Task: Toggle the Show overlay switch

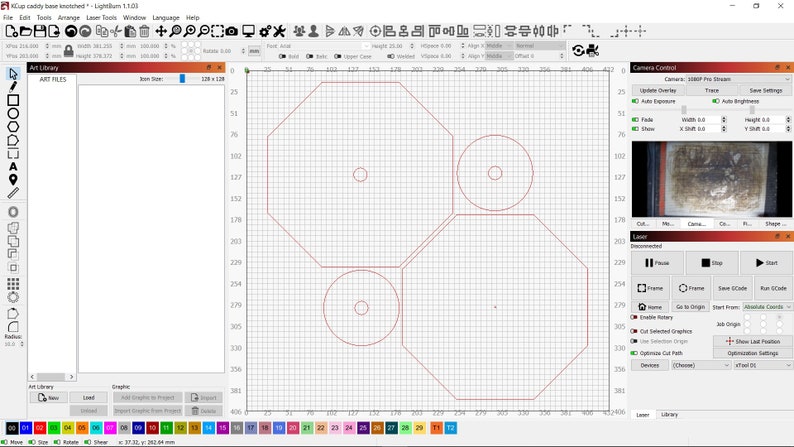Action: 635,129
